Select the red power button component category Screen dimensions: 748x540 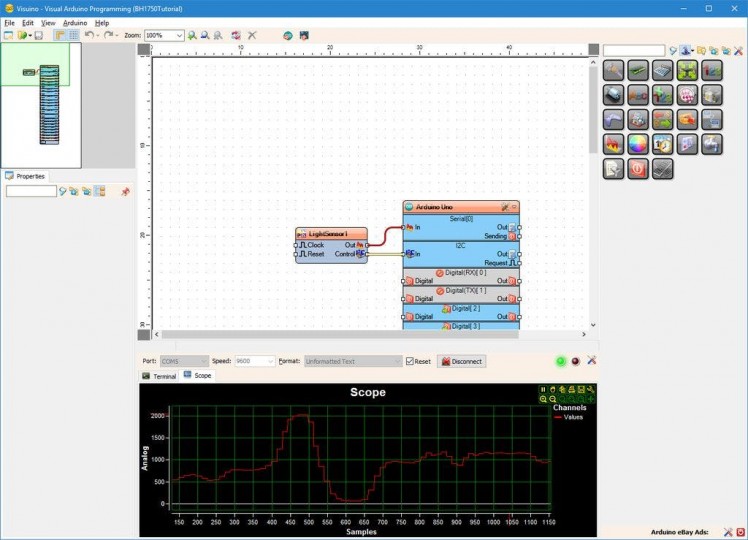coord(638,169)
